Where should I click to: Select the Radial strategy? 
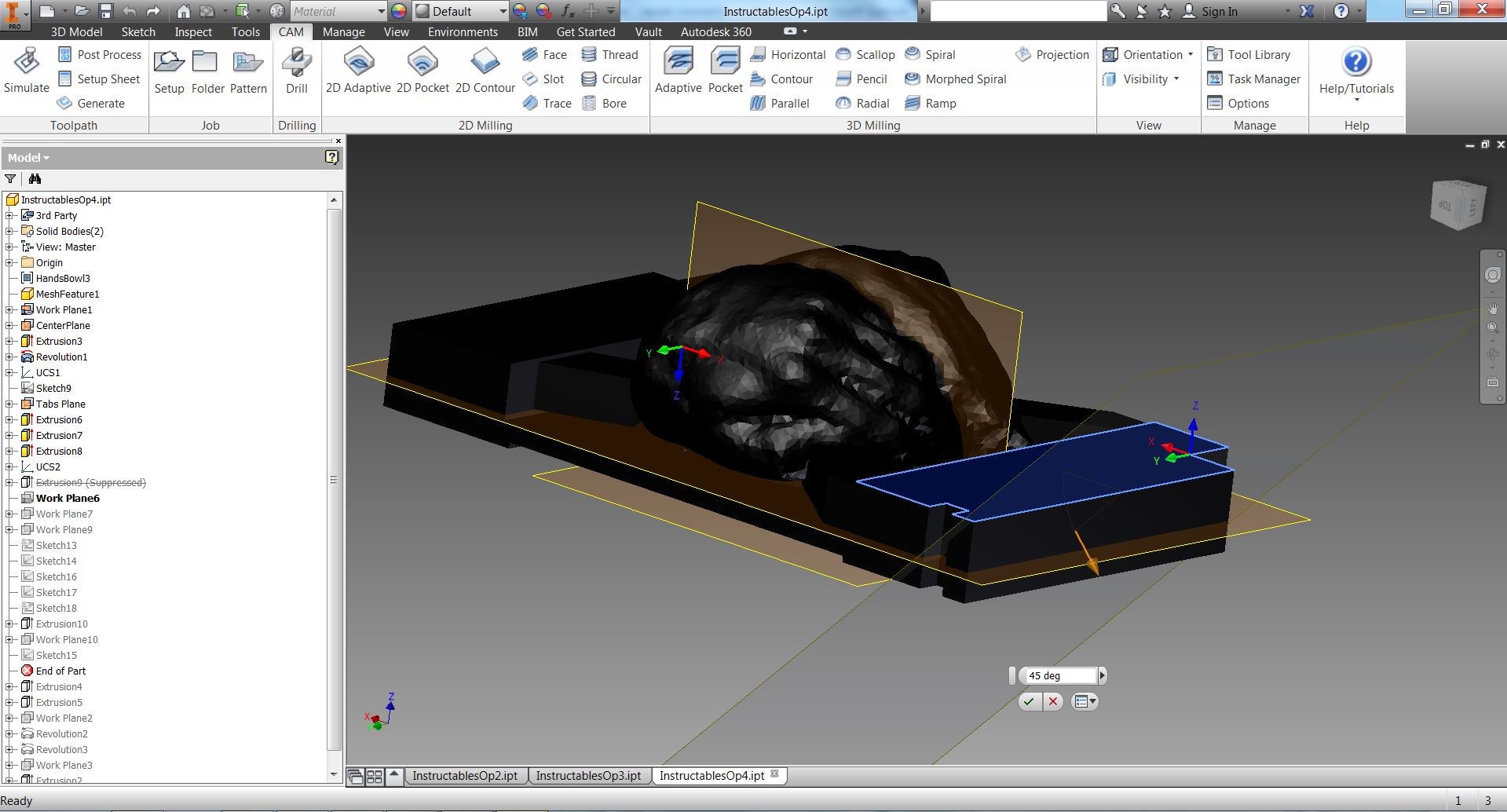pos(862,104)
